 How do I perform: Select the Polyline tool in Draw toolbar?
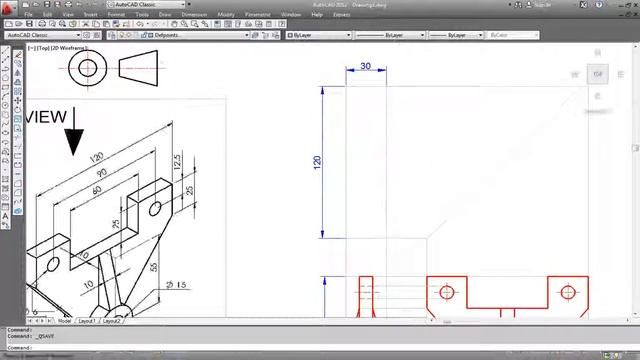tap(5, 69)
